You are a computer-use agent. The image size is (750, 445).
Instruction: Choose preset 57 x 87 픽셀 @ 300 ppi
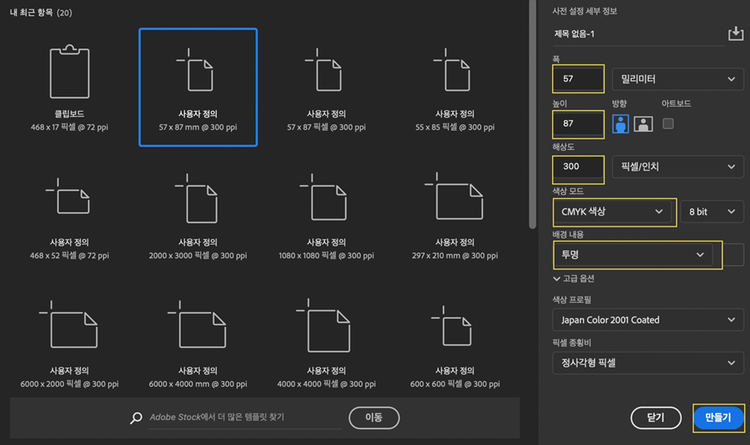click(326, 87)
